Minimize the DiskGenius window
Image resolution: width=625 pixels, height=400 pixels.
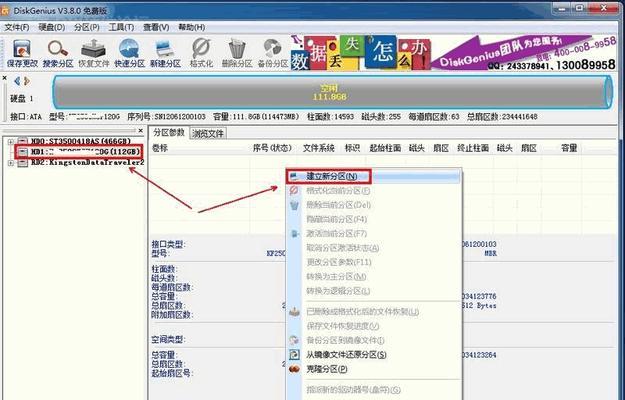tap(562, 8)
